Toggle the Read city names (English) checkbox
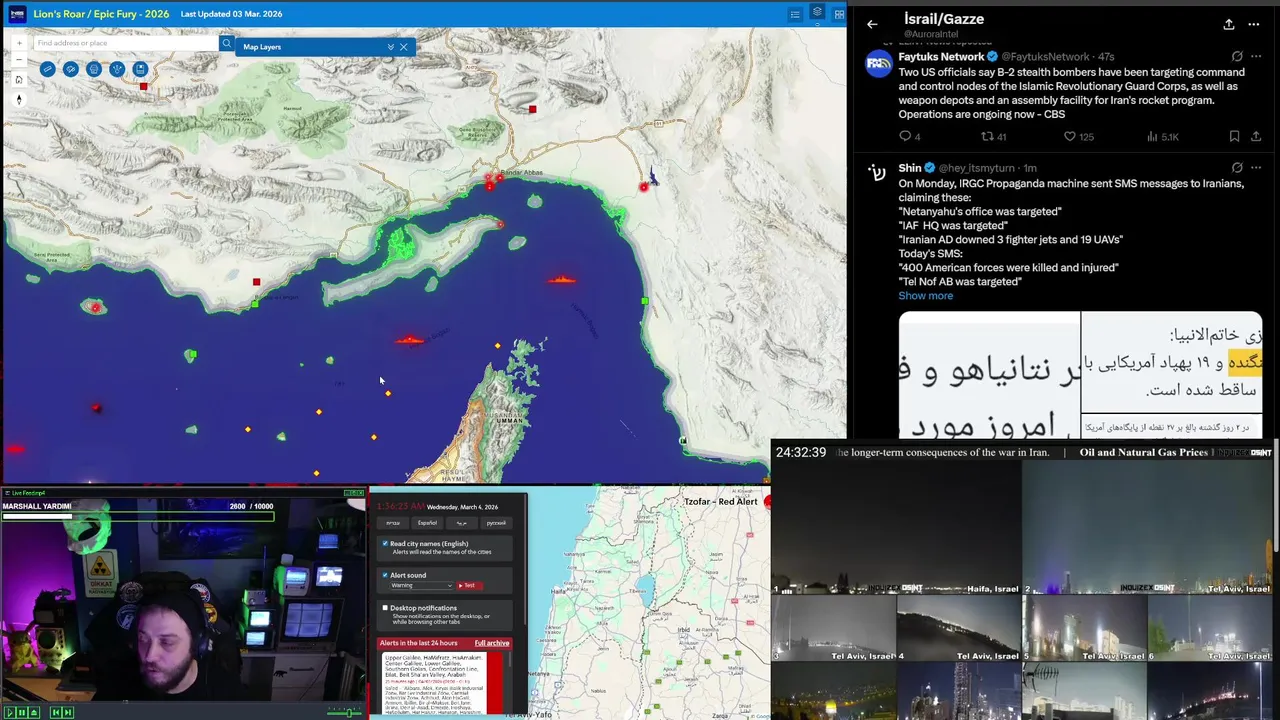 [385, 543]
